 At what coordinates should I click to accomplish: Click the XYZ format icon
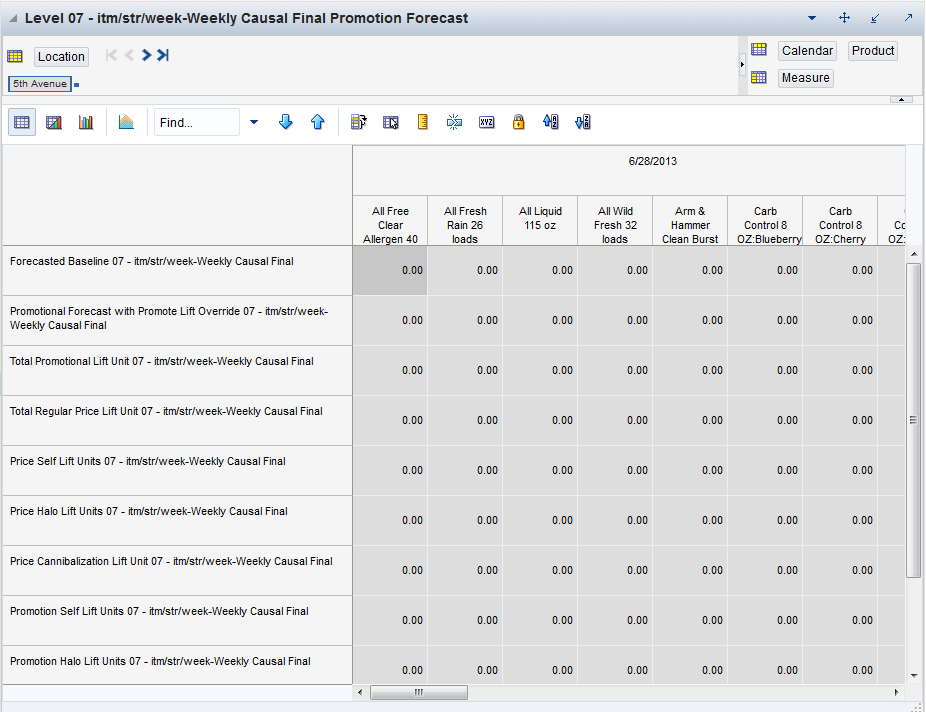pyautogui.click(x=487, y=122)
